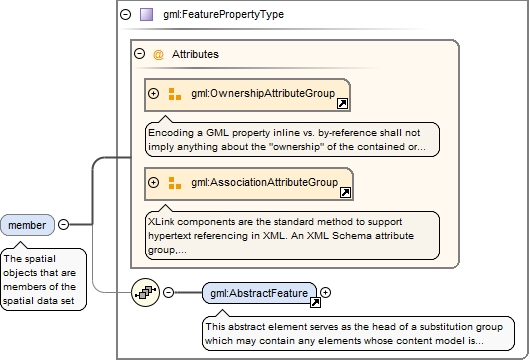530x361 pixels.
Task: Select the gml:AbstractFeature element
Action: tap(259, 293)
